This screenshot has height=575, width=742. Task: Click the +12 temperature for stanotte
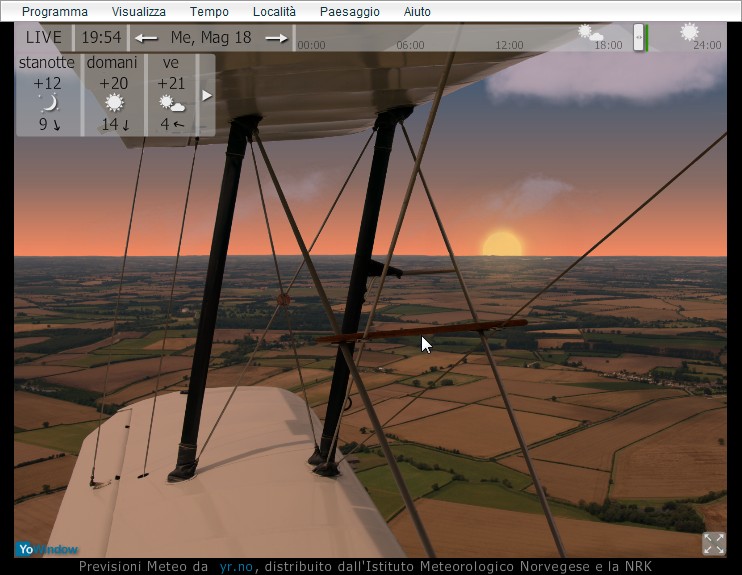pyautogui.click(x=47, y=84)
